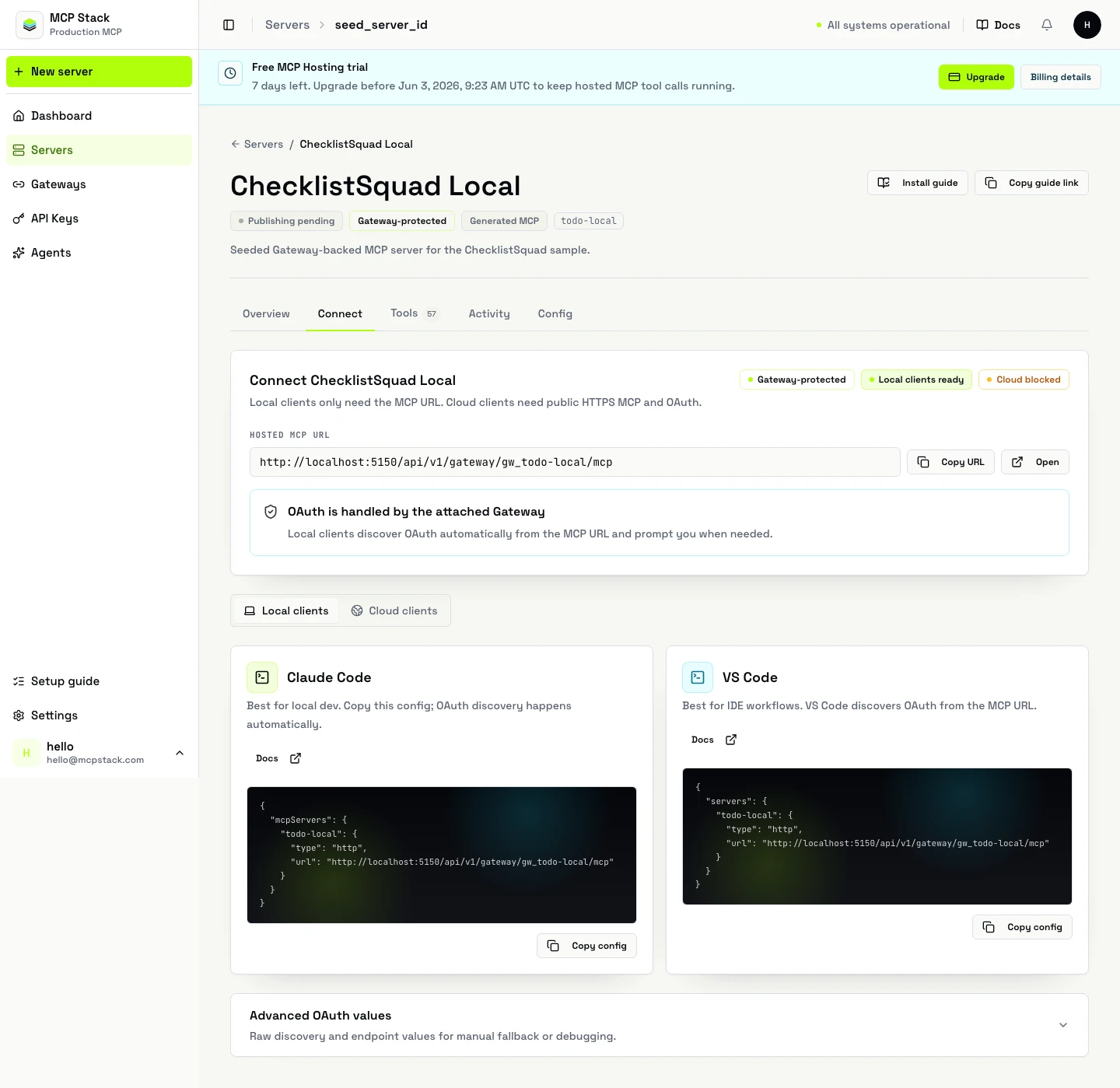Copy config for VS Code
Viewport: 1120px width, 1088px height.
coord(1022,927)
